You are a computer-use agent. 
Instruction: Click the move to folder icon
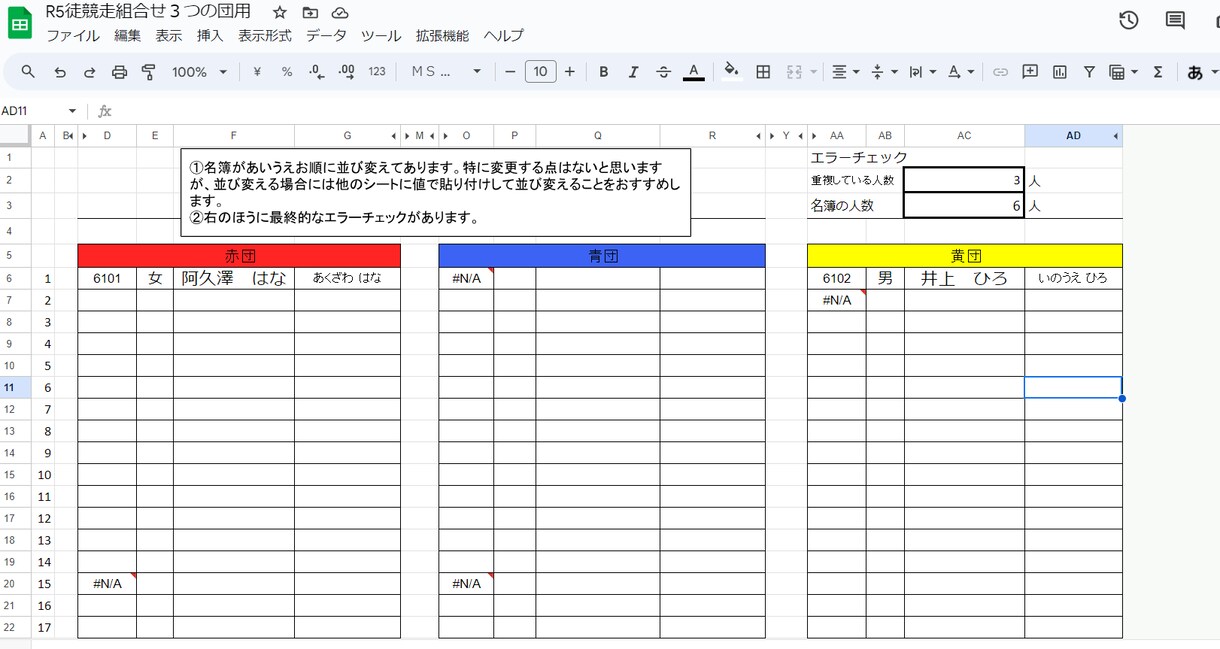tap(310, 13)
